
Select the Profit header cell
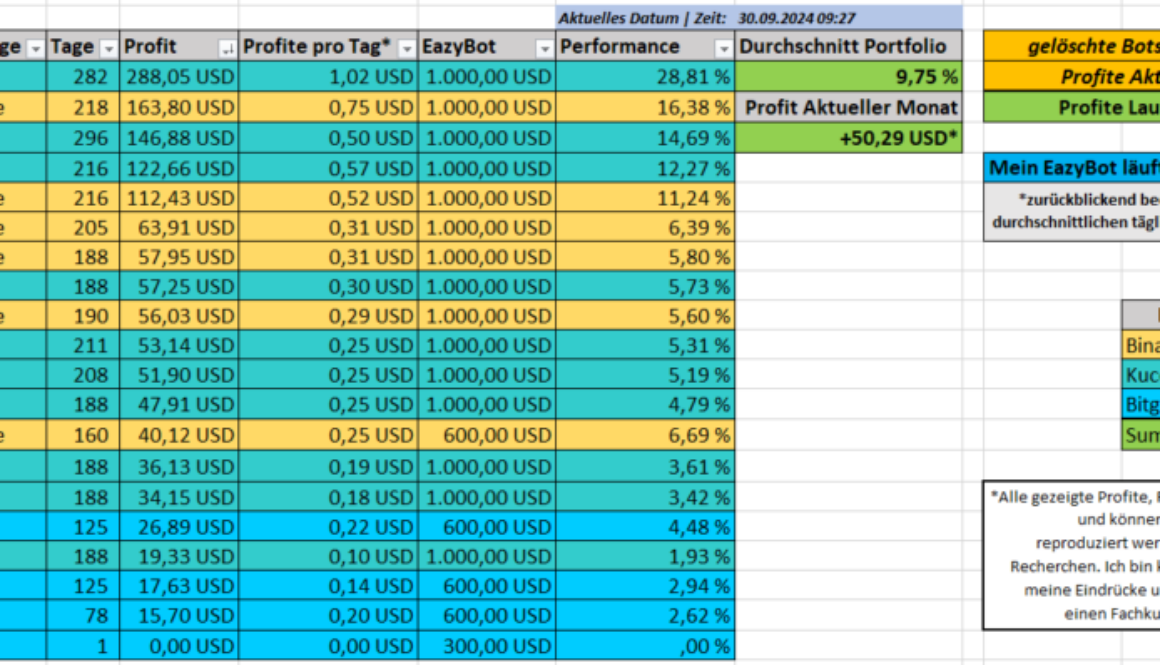coord(179,47)
